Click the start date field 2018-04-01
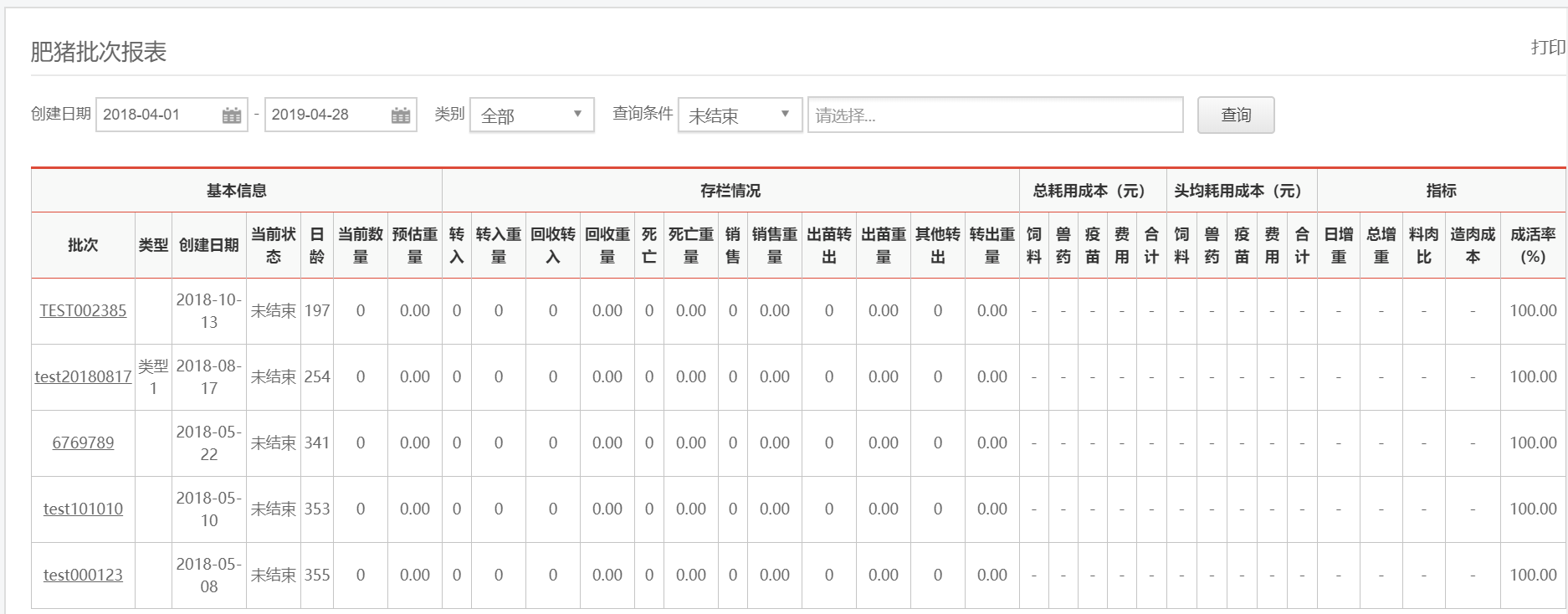Screen dimensions: 1568x614 159,115
